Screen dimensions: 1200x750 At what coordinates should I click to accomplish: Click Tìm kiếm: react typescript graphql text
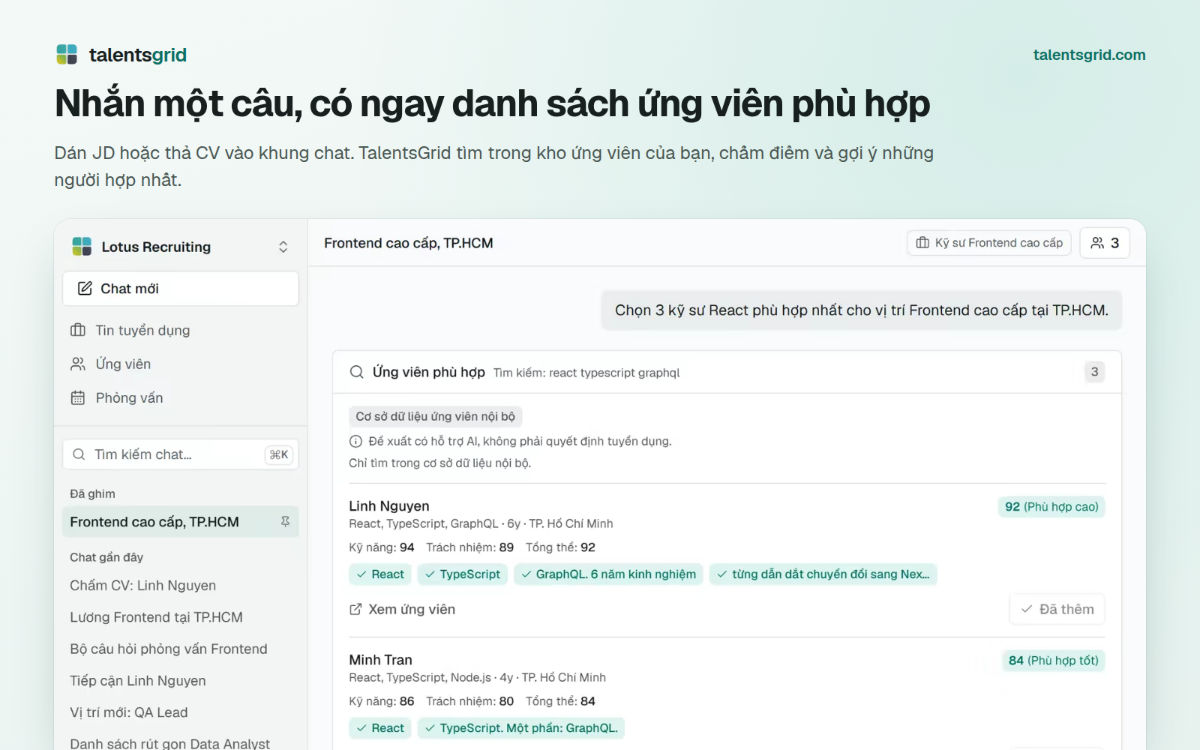click(587, 373)
